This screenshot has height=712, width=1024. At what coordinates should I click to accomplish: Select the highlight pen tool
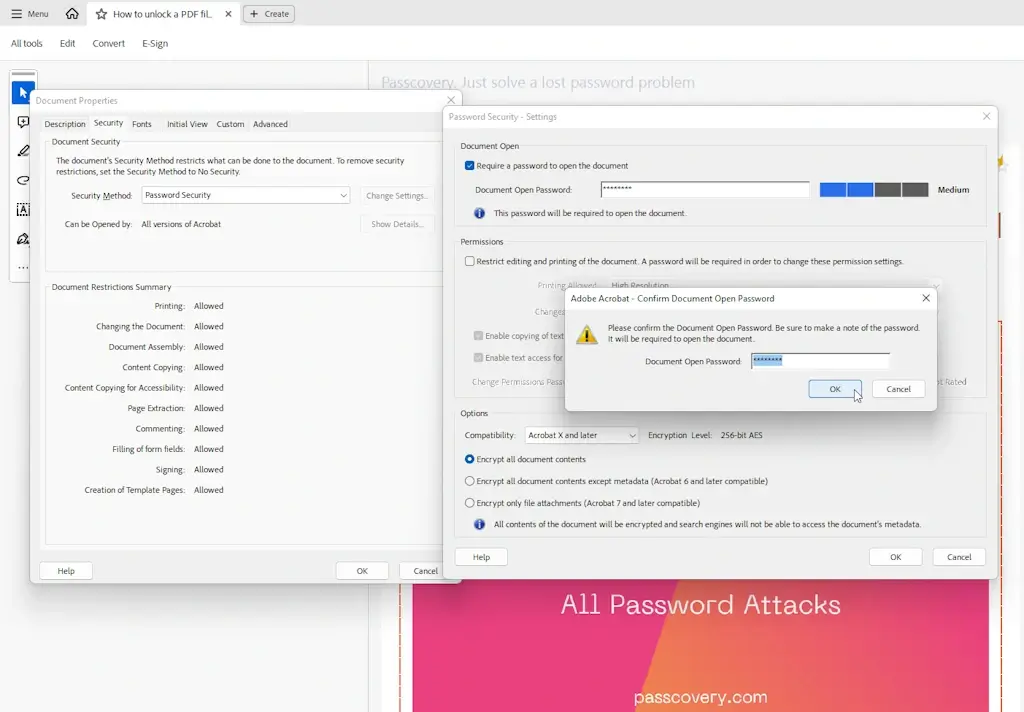(23, 151)
